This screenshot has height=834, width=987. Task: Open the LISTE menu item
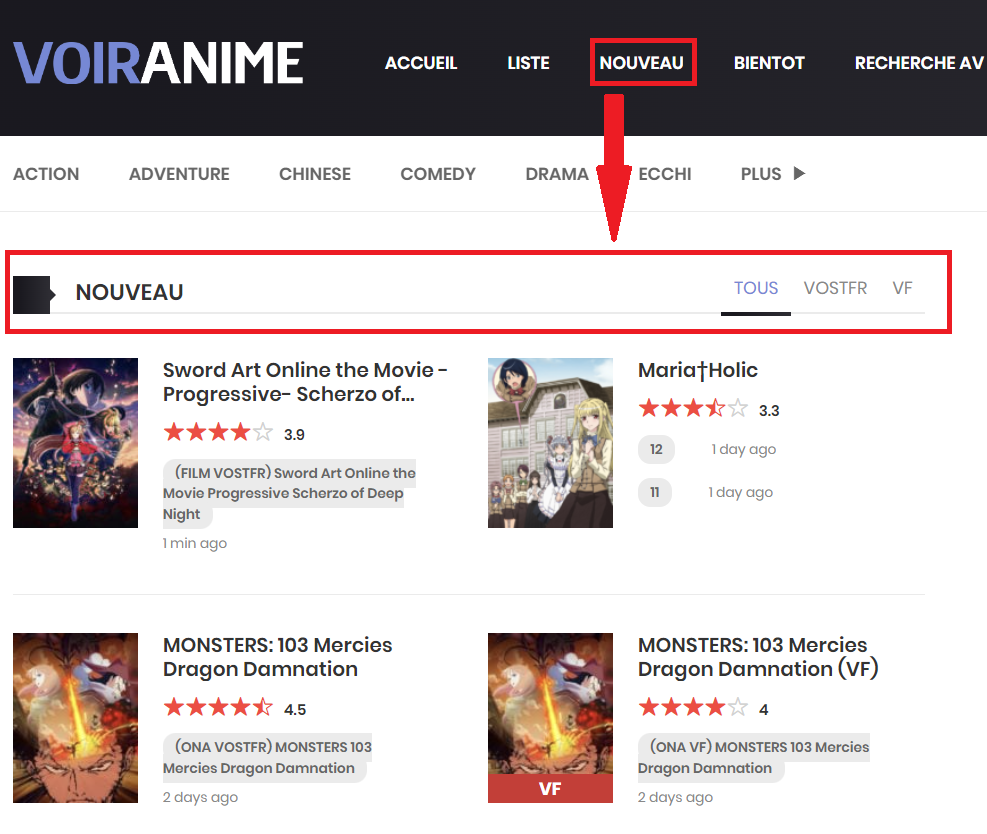[x=528, y=62]
